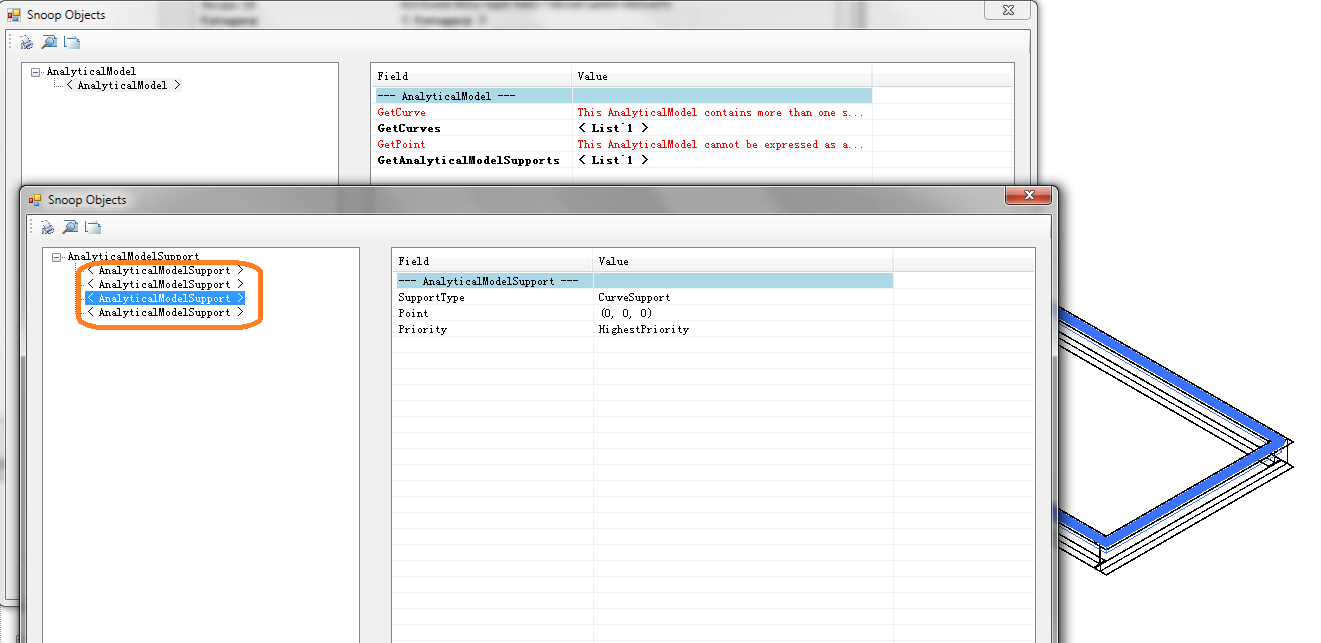Open Print Preview in the lower Snoop window
The height and width of the screenshot is (643, 1321).
click(70, 227)
